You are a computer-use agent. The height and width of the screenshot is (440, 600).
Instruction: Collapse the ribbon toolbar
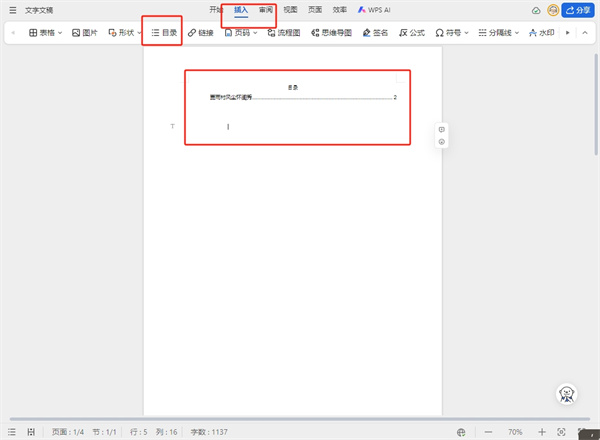pyautogui.click(x=585, y=33)
